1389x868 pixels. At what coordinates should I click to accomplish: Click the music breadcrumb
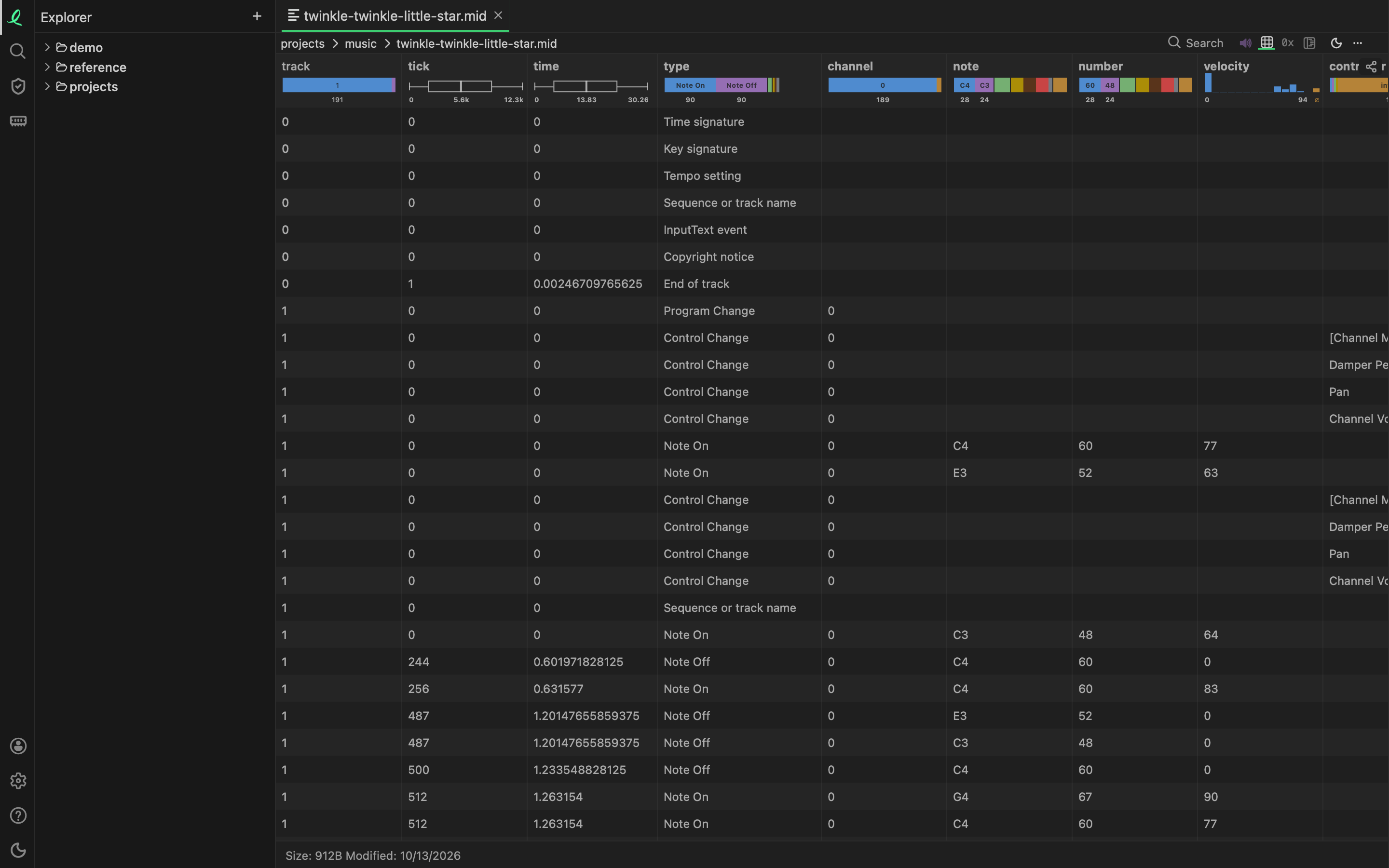pyautogui.click(x=360, y=43)
